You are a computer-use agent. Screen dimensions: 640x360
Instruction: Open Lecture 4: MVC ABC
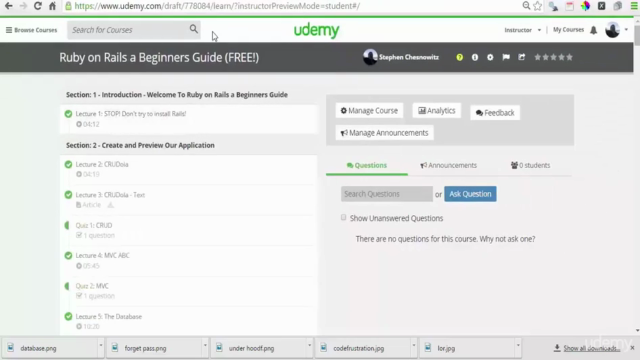pyautogui.click(x=102, y=256)
